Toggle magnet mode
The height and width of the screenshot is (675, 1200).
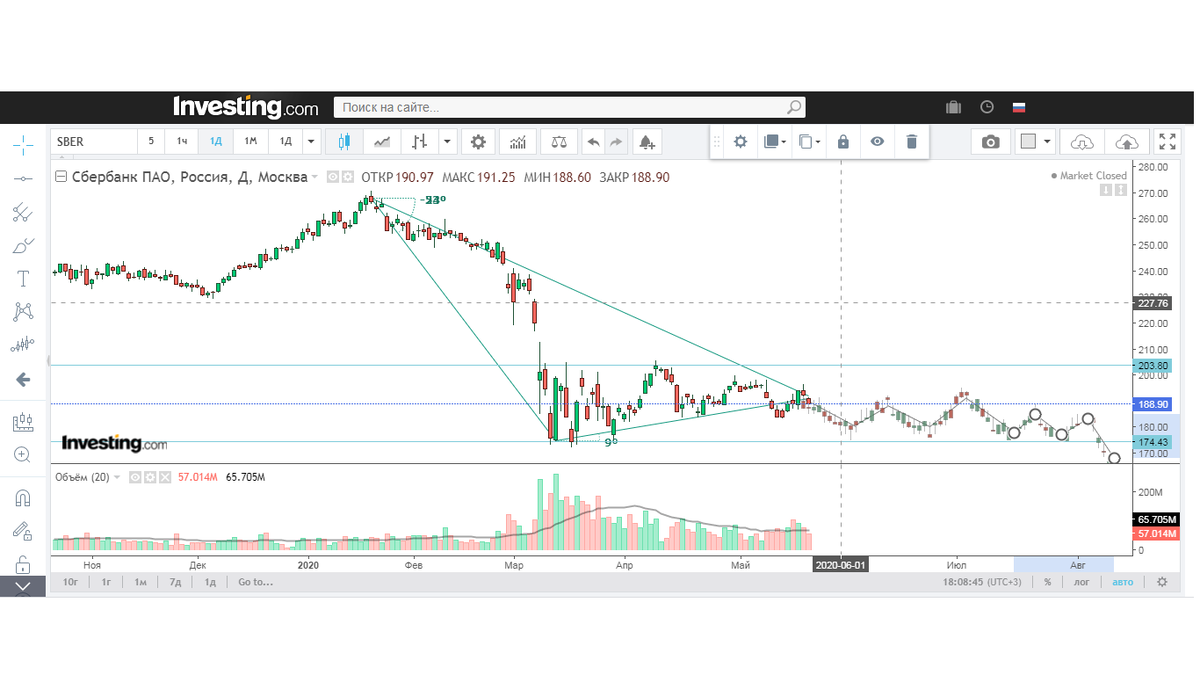[x=22, y=497]
